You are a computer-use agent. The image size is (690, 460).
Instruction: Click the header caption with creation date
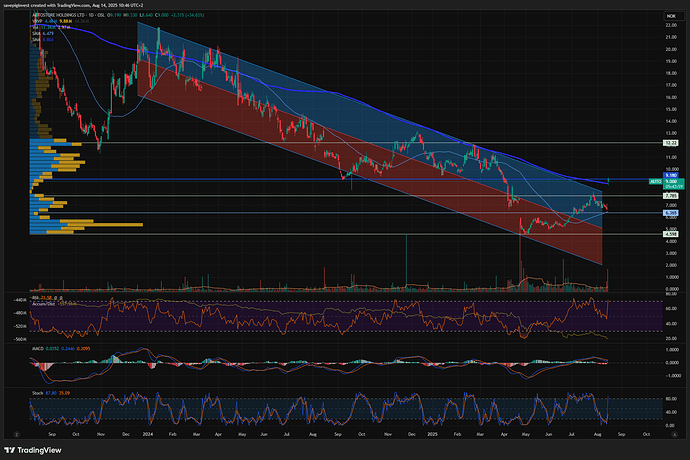click(73, 5)
